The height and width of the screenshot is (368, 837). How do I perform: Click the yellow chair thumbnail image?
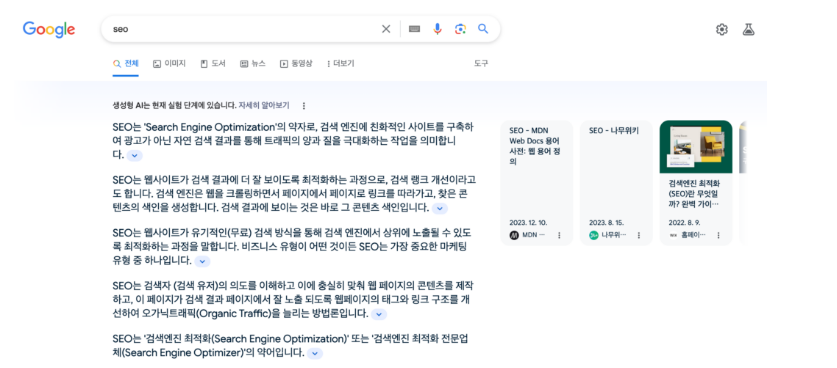[x=696, y=146]
